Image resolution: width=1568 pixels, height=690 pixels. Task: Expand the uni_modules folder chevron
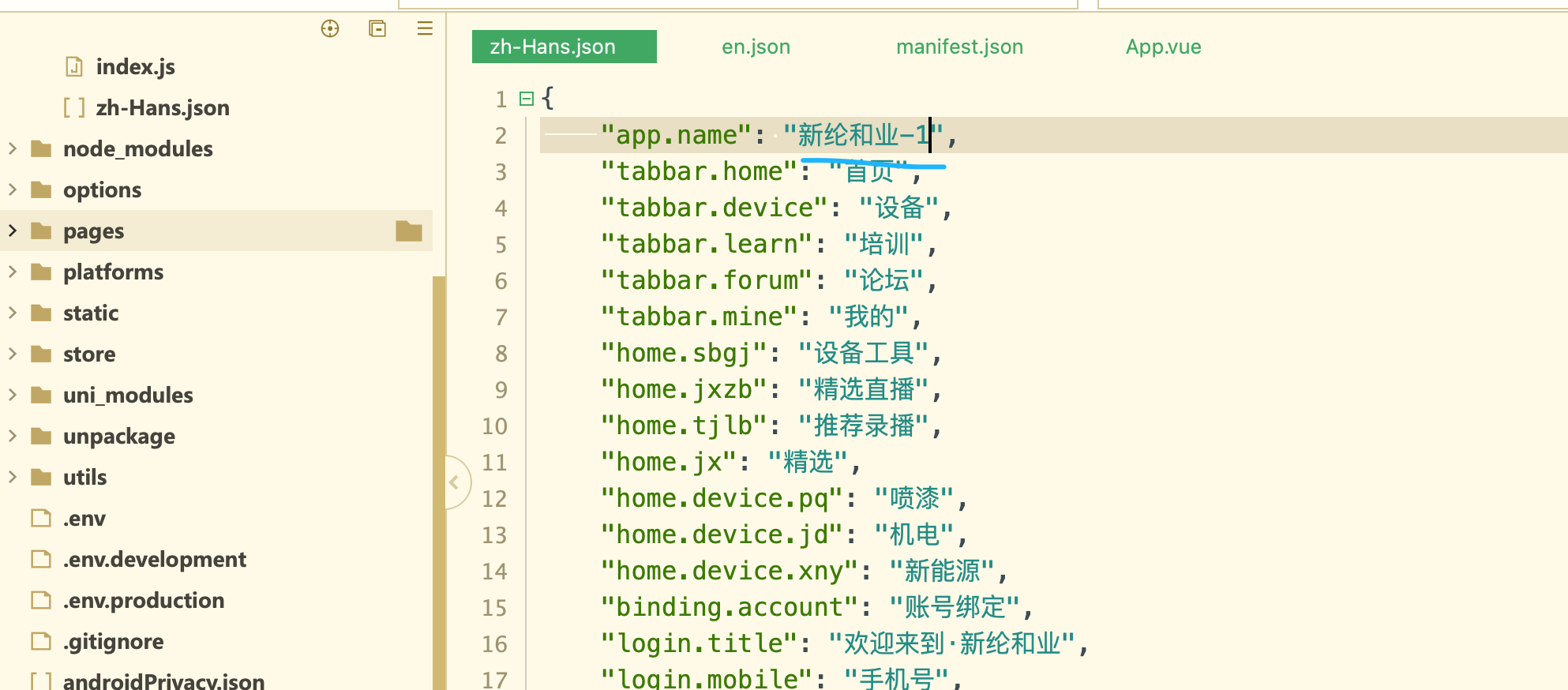coord(13,396)
